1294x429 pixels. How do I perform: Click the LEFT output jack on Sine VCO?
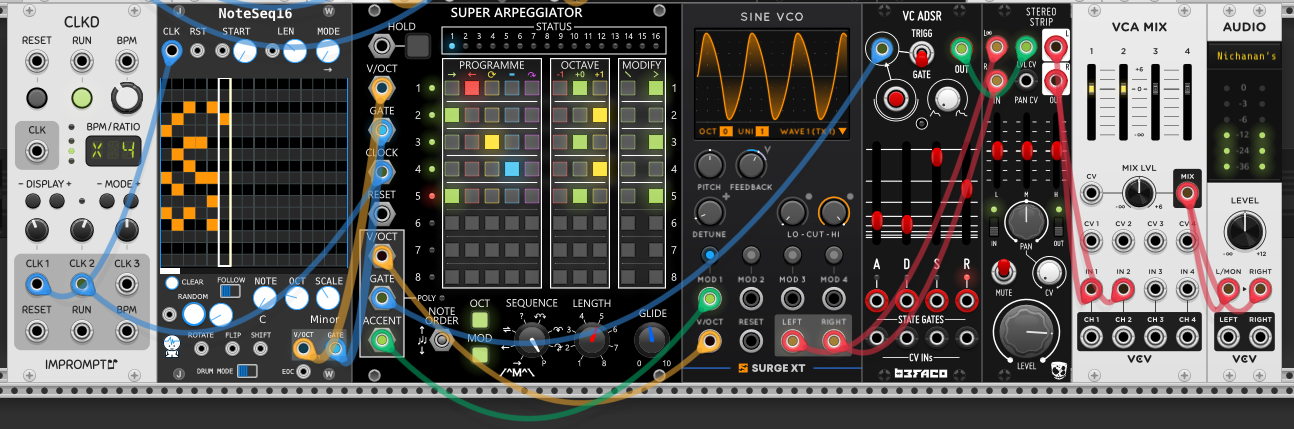pos(793,341)
